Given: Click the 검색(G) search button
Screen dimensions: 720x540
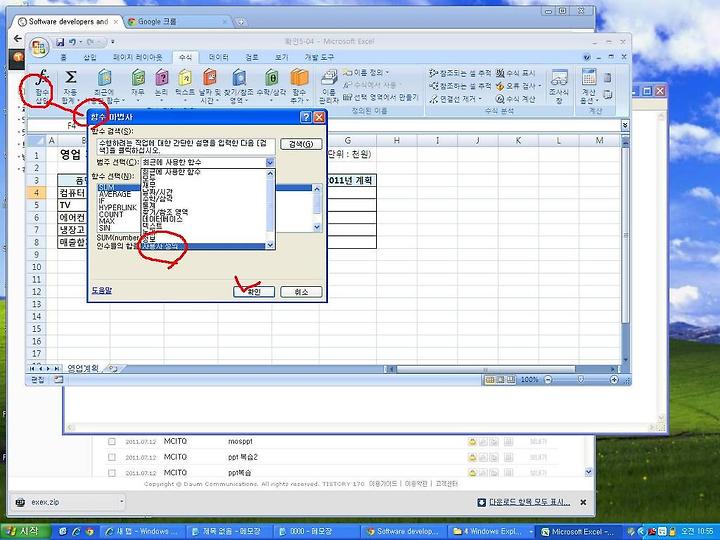Looking at the screenshot, I should 301,144.
